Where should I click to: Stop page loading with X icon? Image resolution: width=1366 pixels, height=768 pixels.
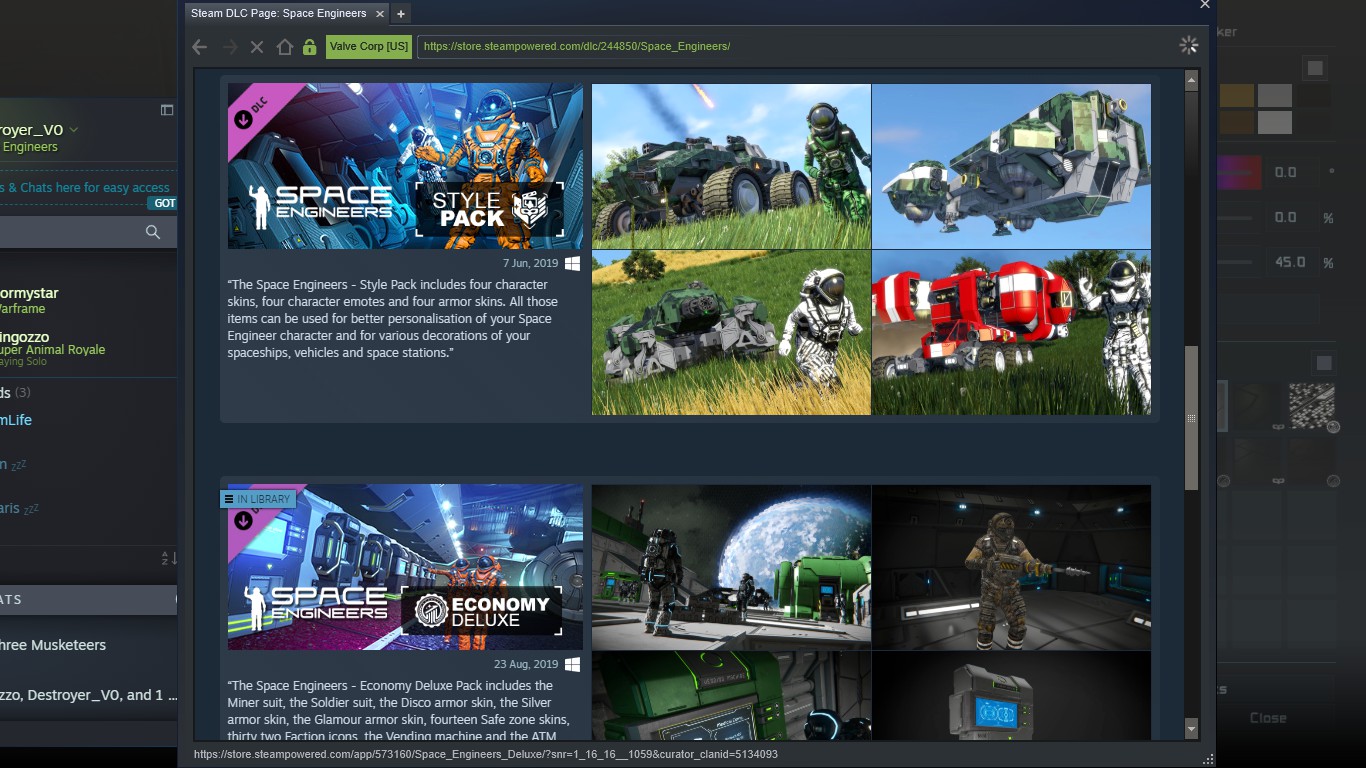coord(257,47)
